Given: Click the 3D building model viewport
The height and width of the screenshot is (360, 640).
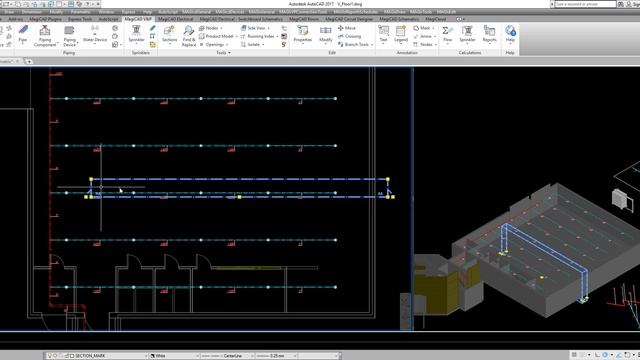Looking at the screenshot, I should coord(527,199).
